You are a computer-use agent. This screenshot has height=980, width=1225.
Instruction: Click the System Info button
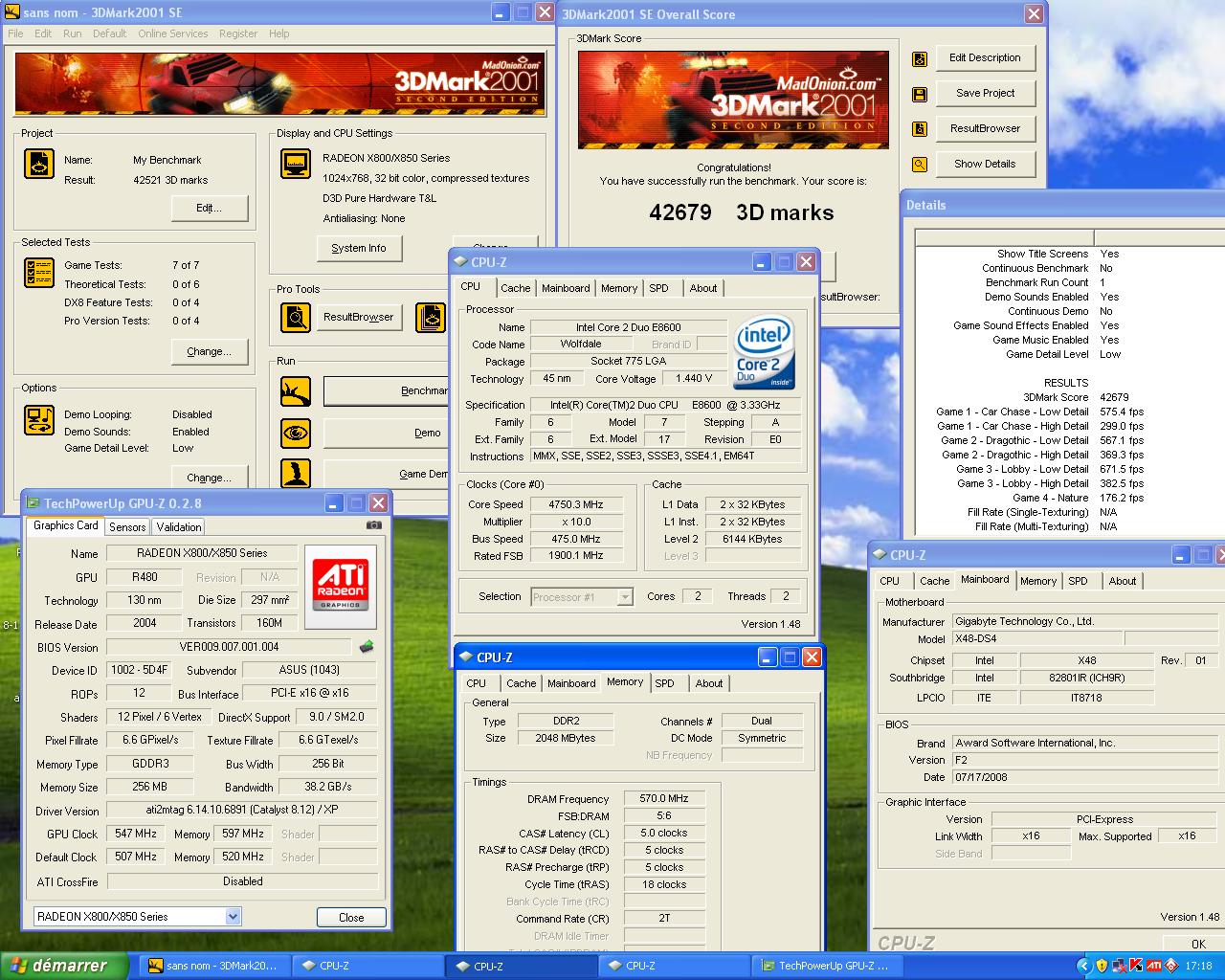(359, 248)
